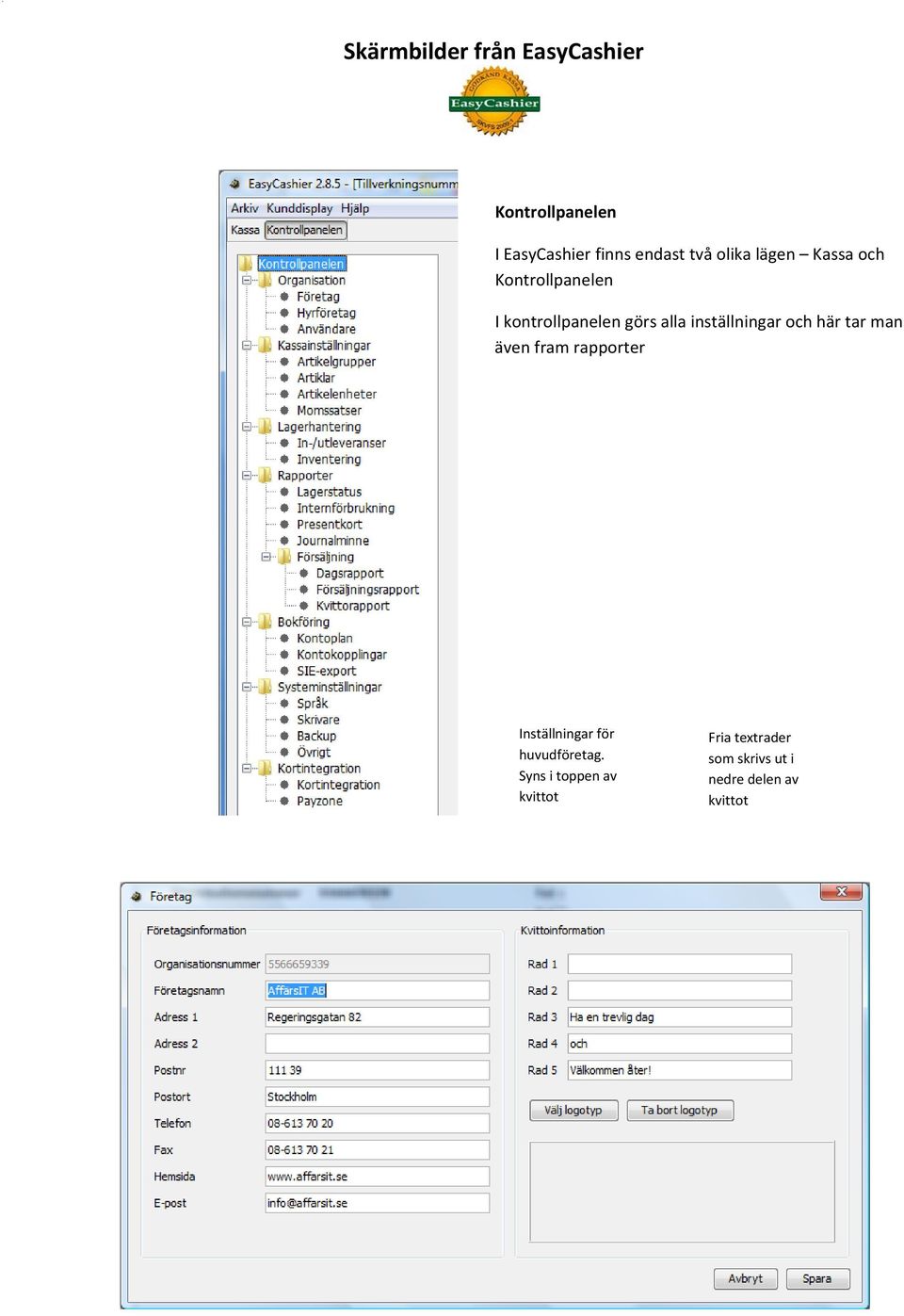Open the Lagerstatus report
The height and width of the screenshot is (1316, 904).
coord(330,492)
